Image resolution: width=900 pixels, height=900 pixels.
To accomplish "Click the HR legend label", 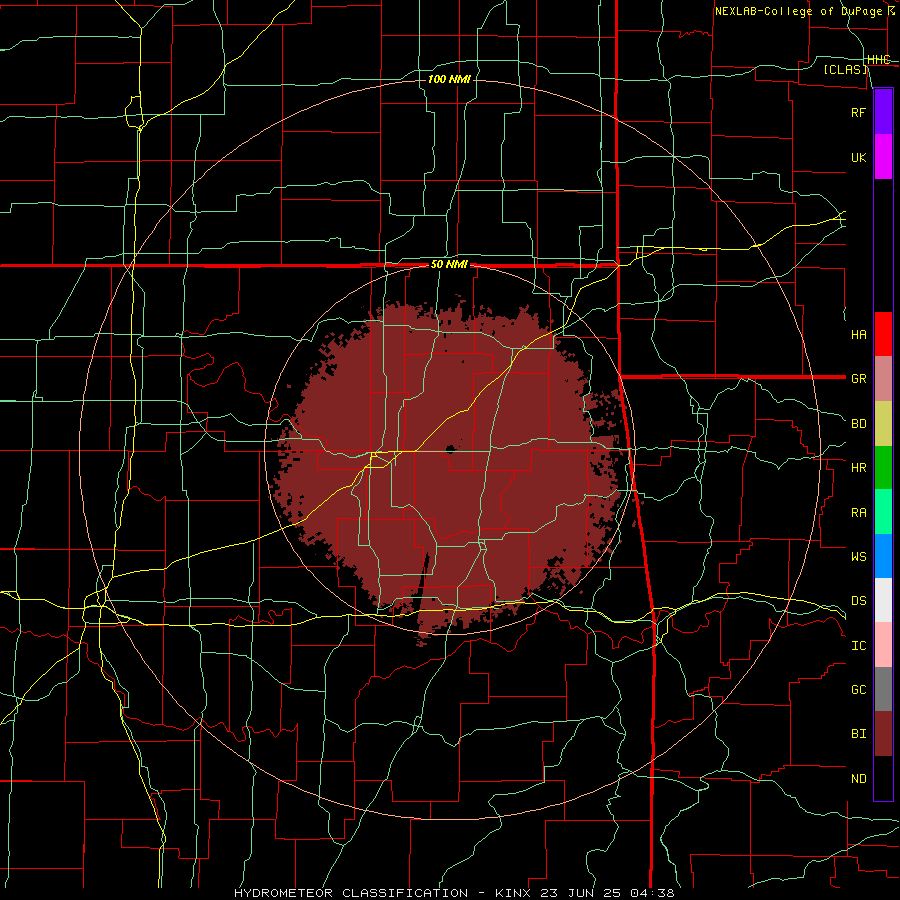I will [858, 468].
